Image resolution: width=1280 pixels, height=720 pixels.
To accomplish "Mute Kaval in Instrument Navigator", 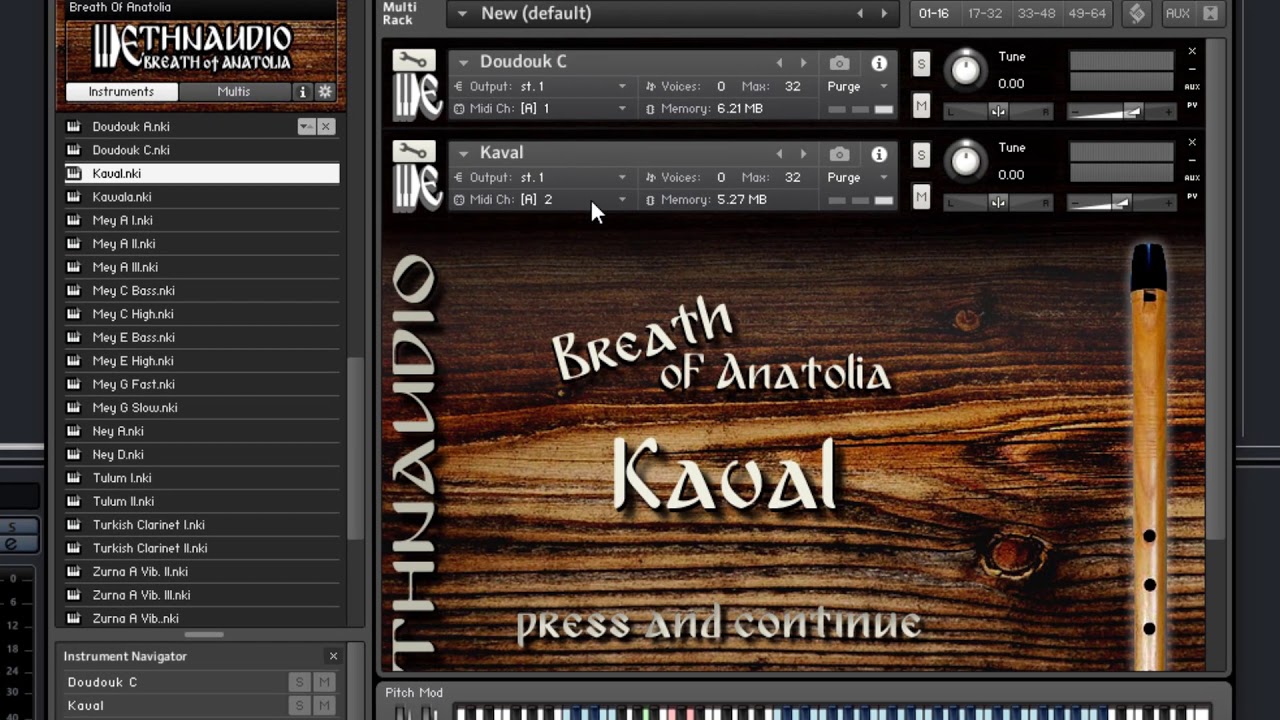I will point(323,705).
